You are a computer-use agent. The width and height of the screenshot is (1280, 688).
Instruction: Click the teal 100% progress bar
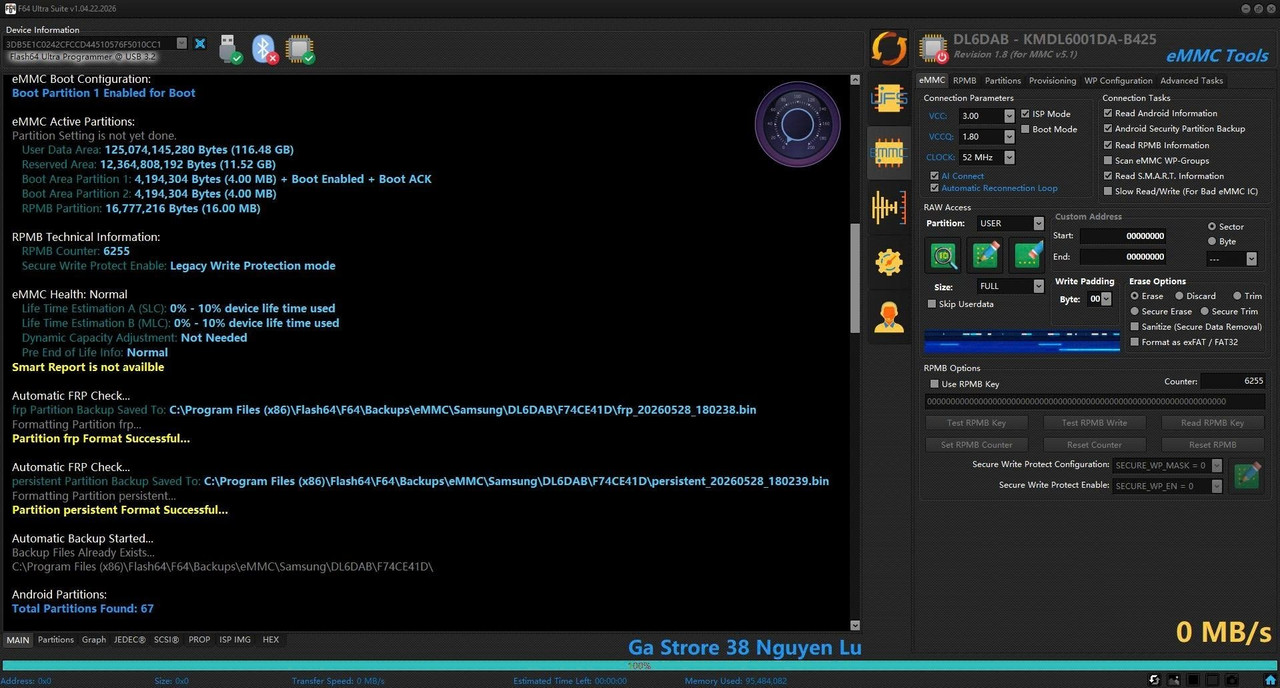(x=640, y=665)
